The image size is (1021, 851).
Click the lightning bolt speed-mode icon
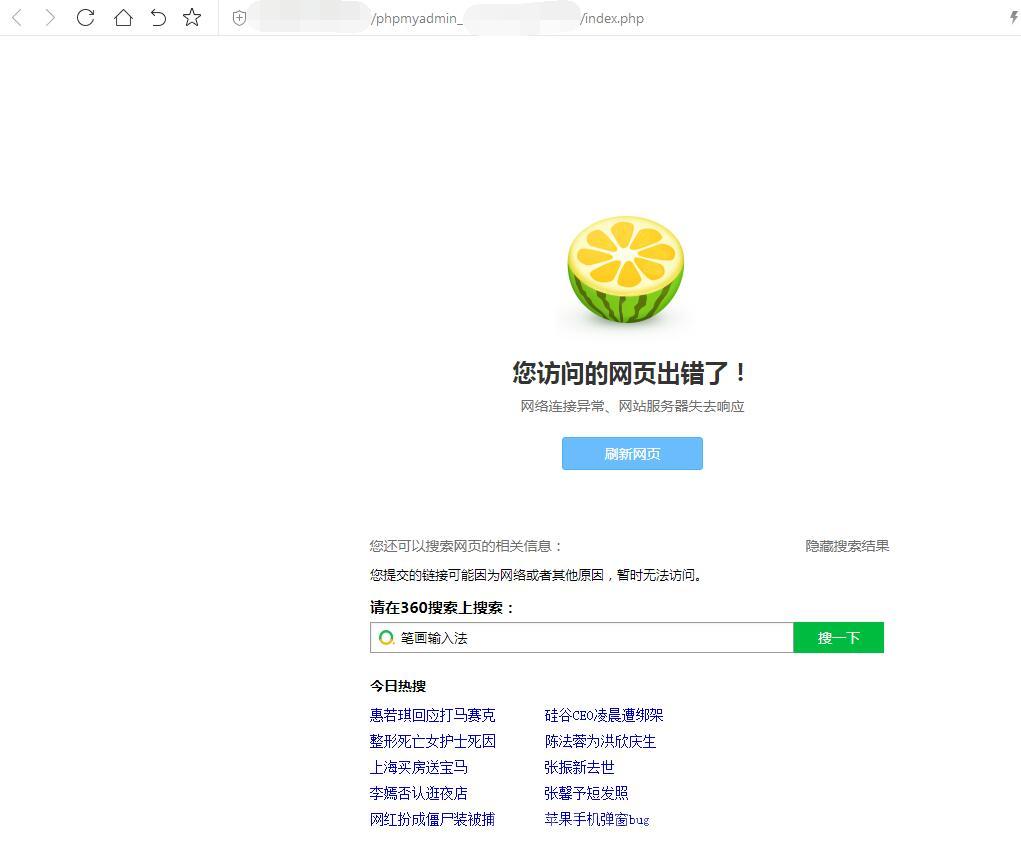[x=1013, y=18]
